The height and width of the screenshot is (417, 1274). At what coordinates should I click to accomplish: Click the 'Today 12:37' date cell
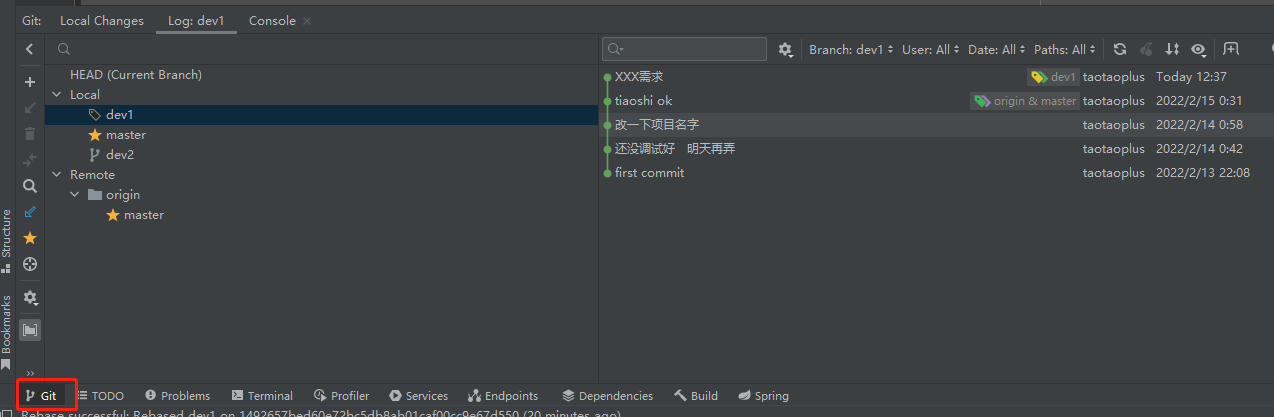(x=1191, y=77)
